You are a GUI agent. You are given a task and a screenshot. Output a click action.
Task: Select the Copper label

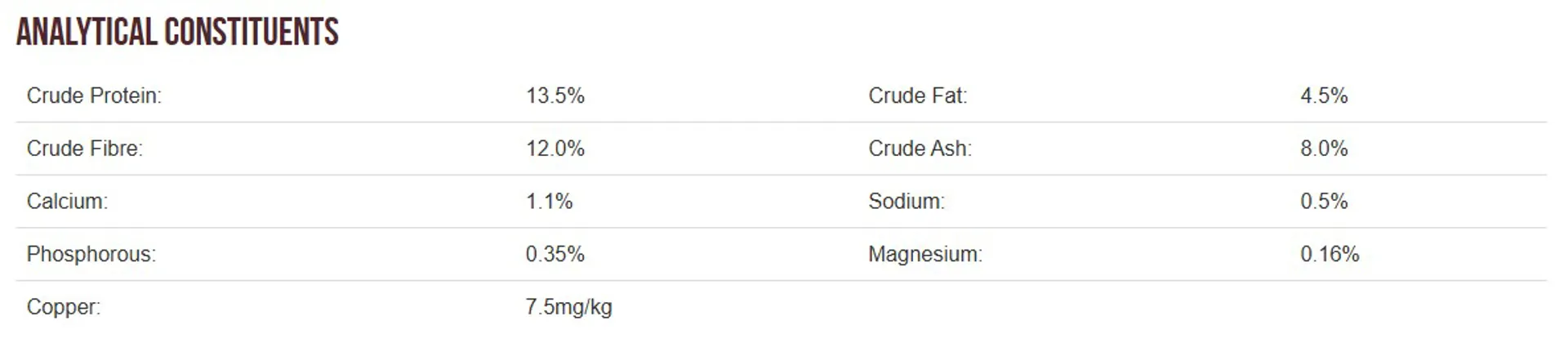[64, 307]
